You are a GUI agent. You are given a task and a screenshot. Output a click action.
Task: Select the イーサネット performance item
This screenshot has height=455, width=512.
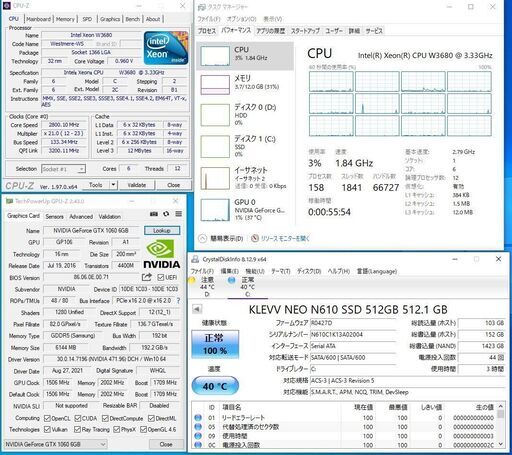pos(245,178)
